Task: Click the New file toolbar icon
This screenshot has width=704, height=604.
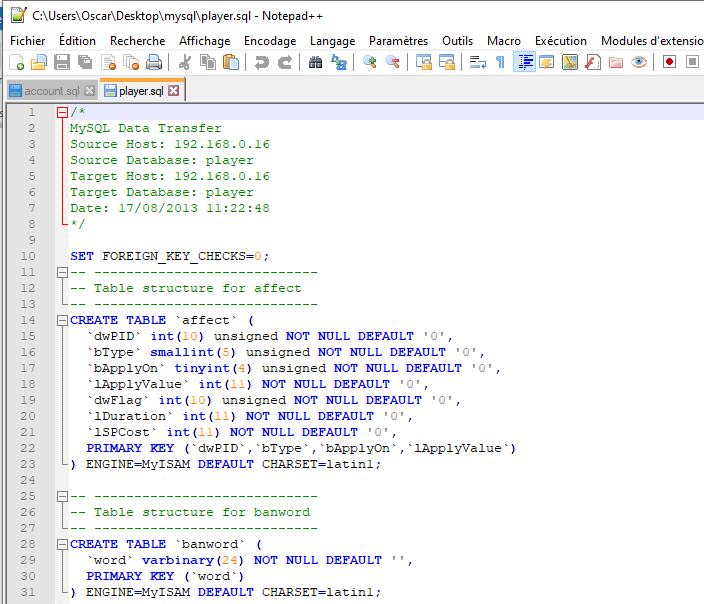Action: pyautogui.click(x=16, y=62)
